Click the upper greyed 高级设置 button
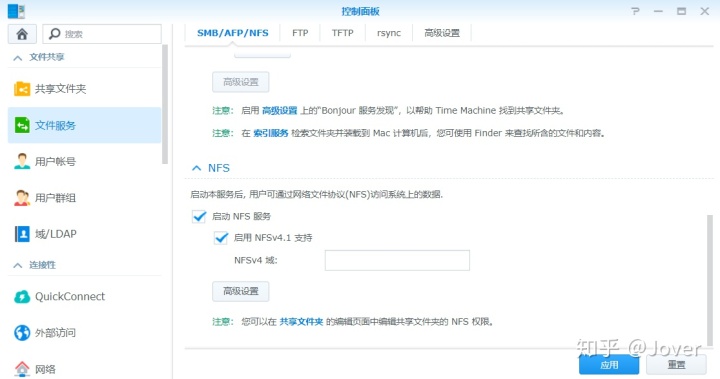 [x=241, y=82]
